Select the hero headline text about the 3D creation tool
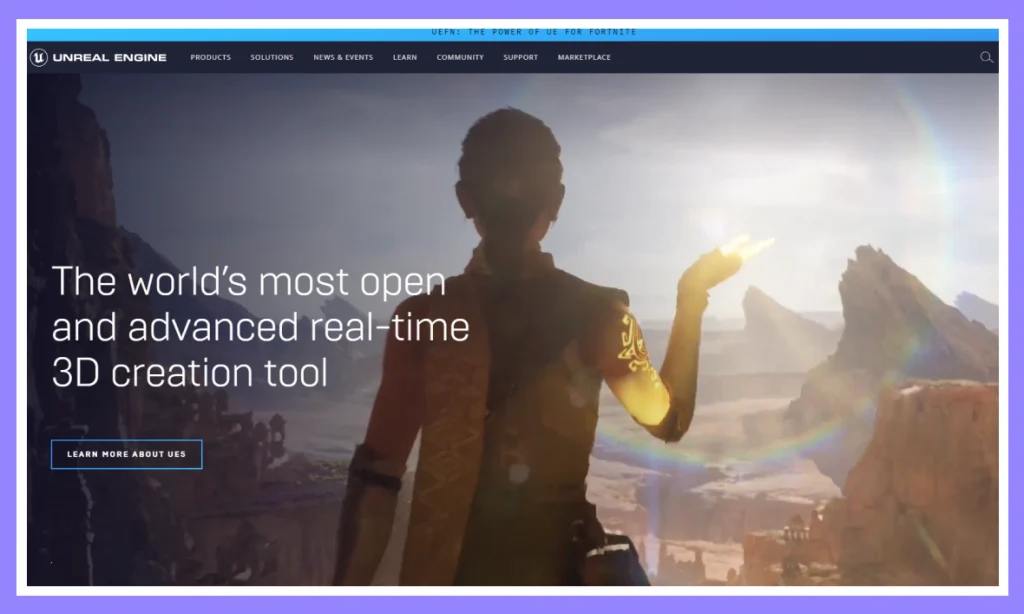The width and height of the screenshot is (1024, 614). (260, 326)
